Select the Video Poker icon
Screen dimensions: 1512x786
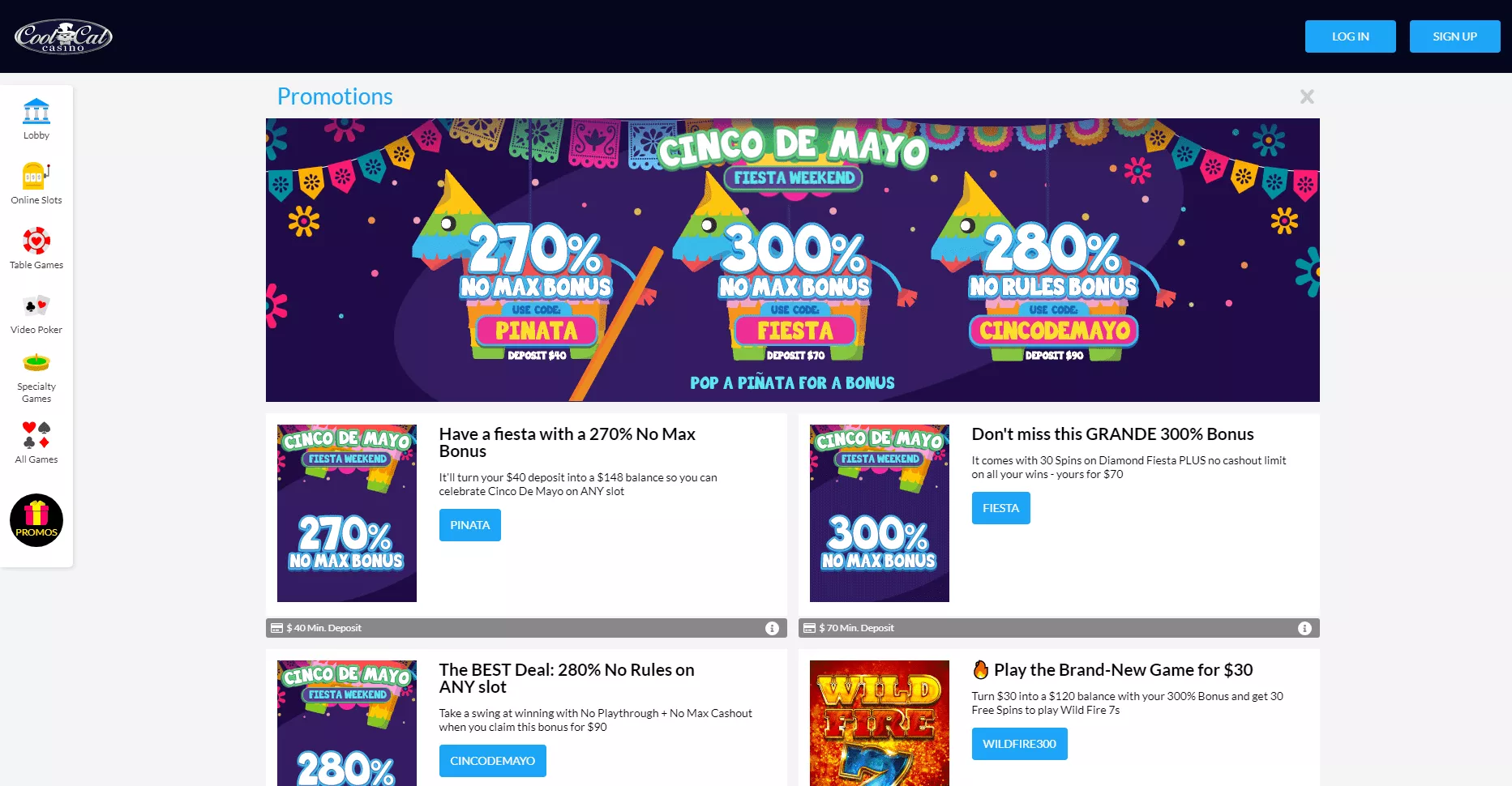(x=36, y=314)
